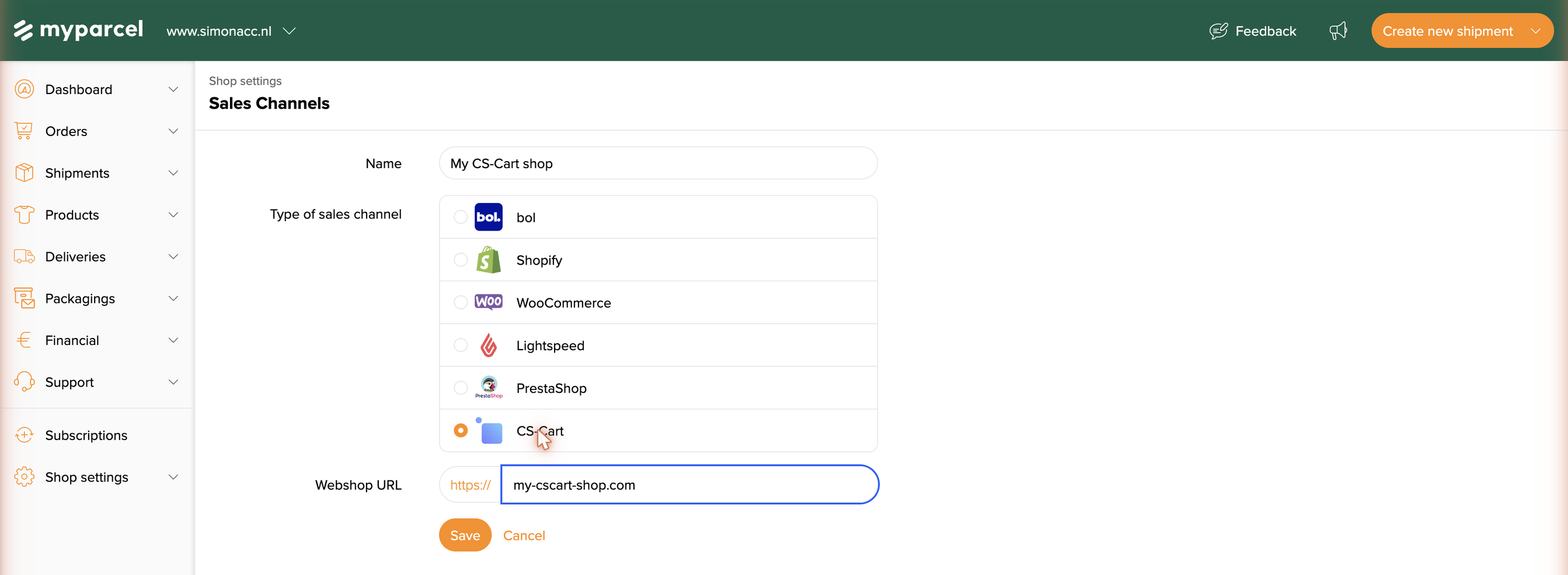Click the Subscriptions icon

[25, 435]
